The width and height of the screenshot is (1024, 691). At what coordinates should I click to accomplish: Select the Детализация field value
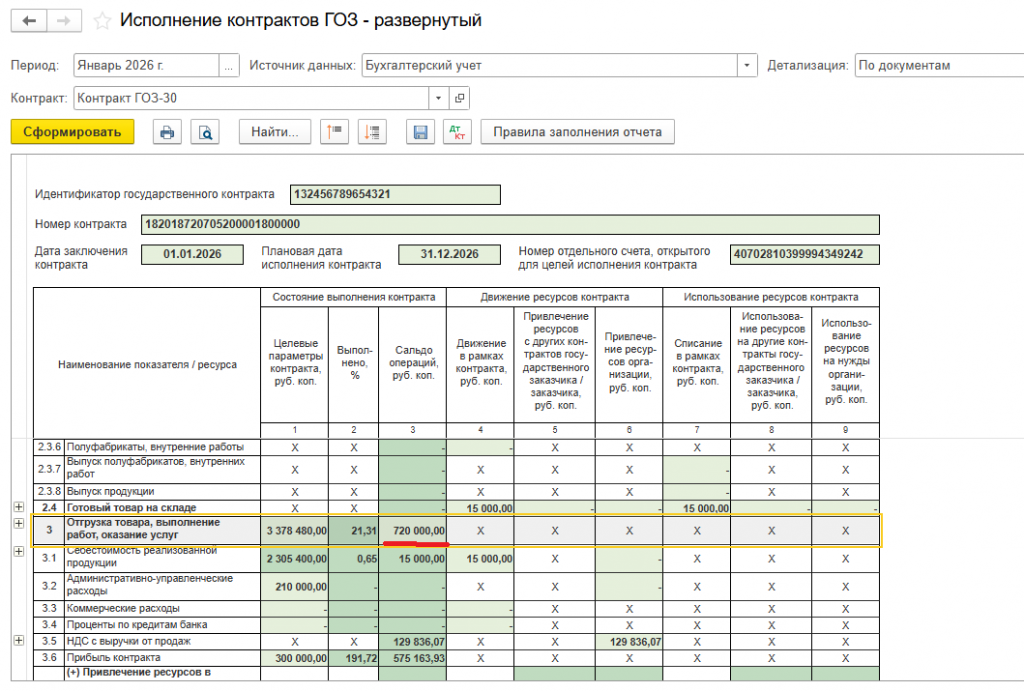click(939, 65)
